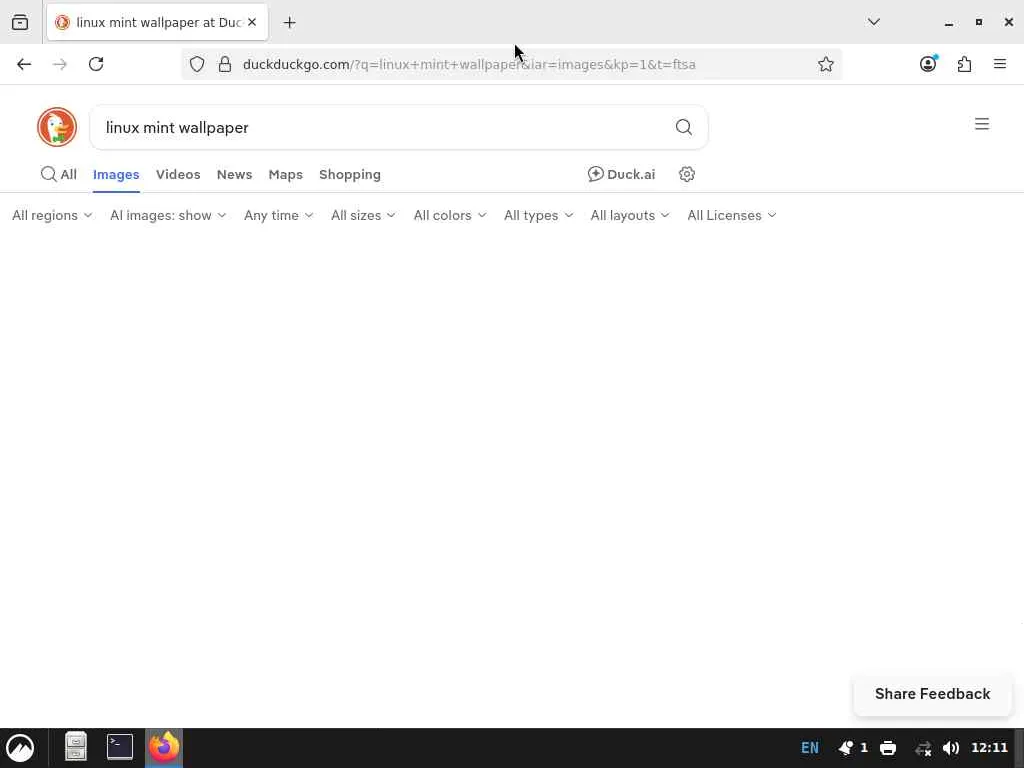This screenshot has width=1024, height=768.
Task: List all tabs dropdown arrow
Action: [874, 22]
